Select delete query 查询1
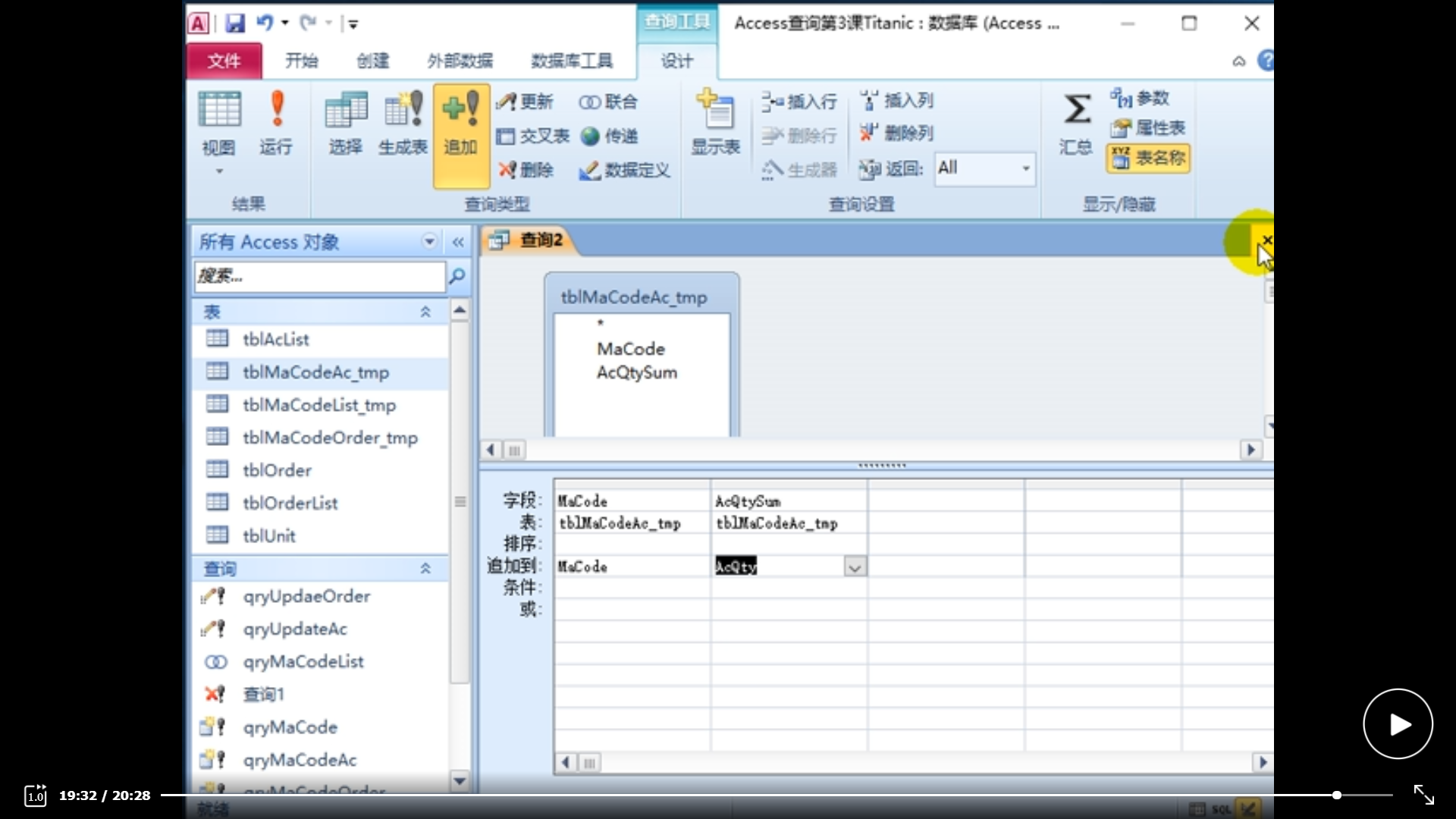Screen dimensions: 1456x819 pos(322,694)
